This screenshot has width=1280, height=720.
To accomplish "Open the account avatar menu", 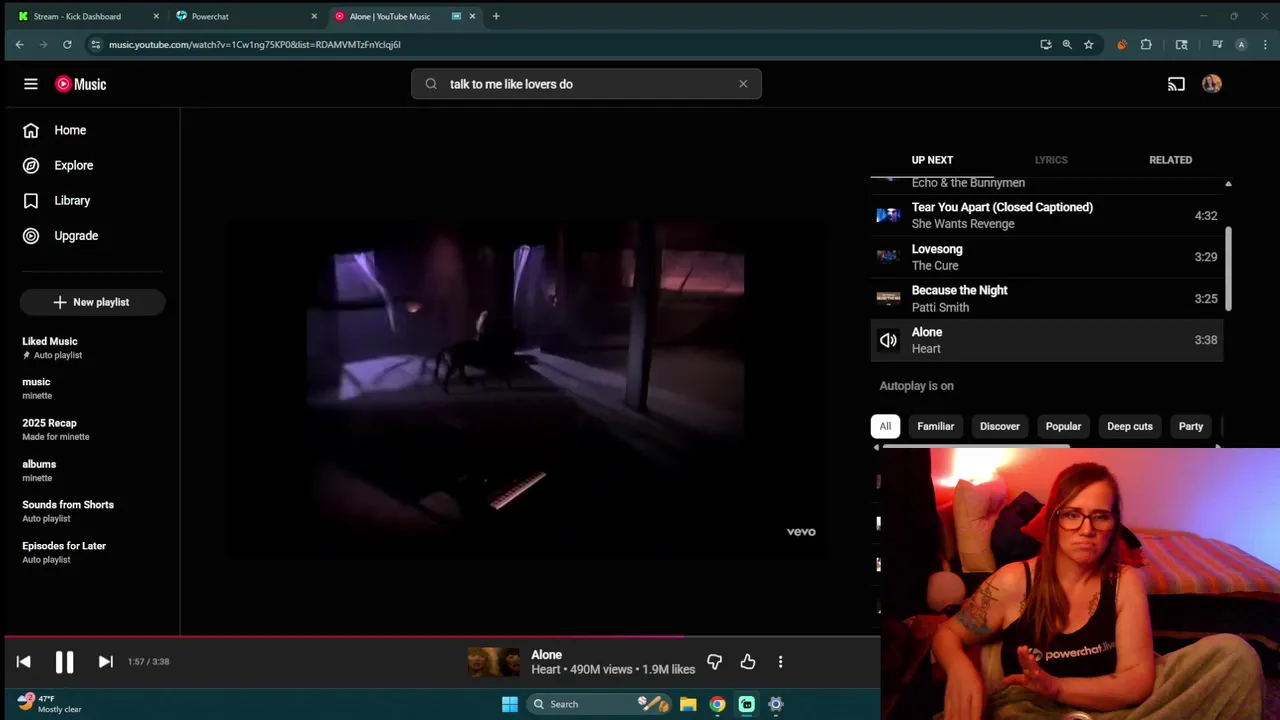I will pyautogui.click(x=1212, y=84).
